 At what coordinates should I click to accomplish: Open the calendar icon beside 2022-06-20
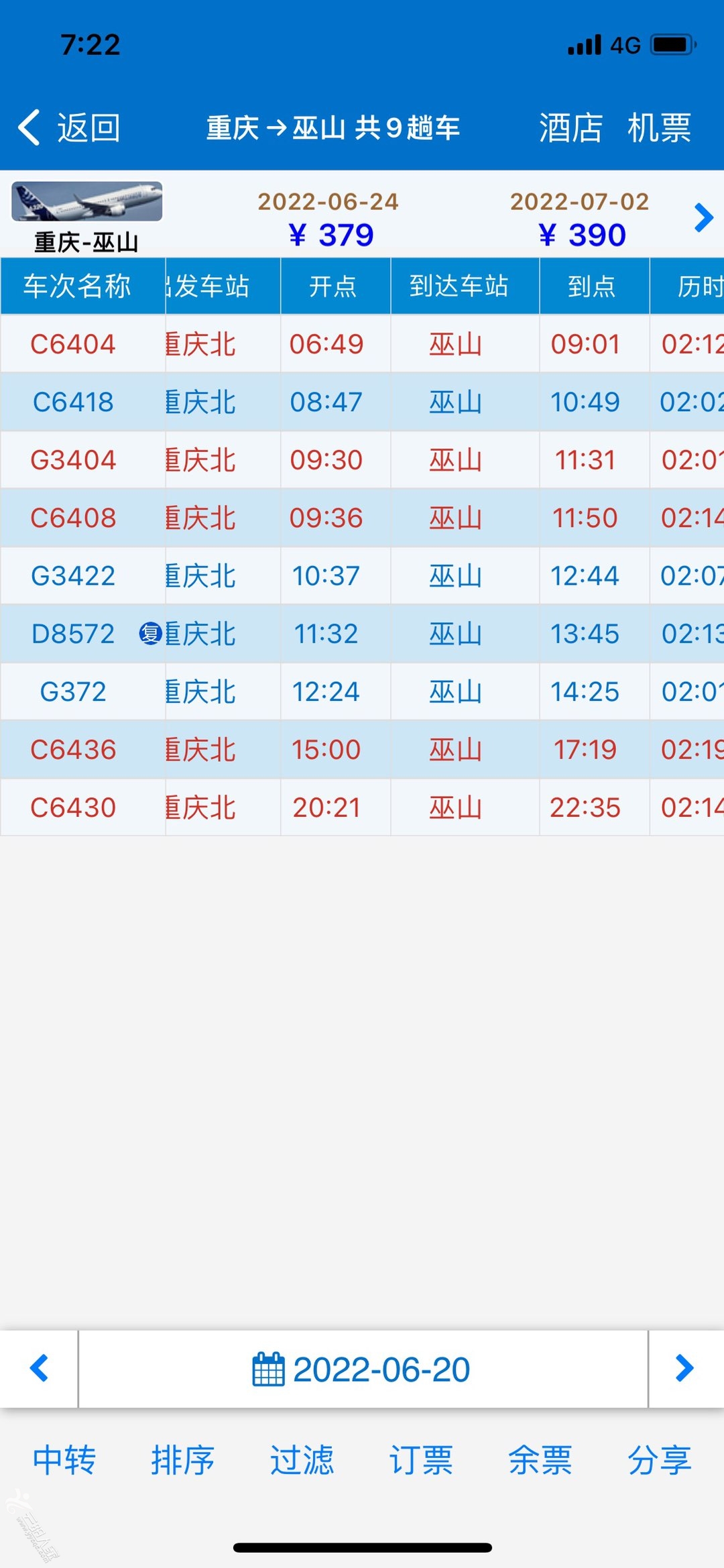pos(268,1369)
